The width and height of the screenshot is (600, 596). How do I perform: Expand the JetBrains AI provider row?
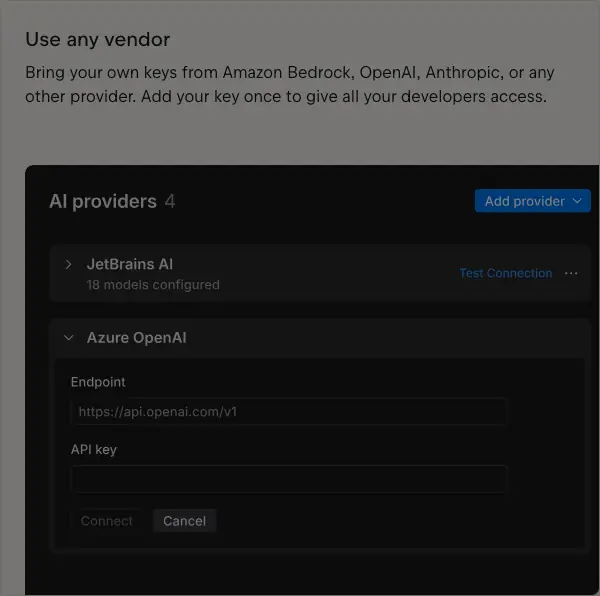68,264
